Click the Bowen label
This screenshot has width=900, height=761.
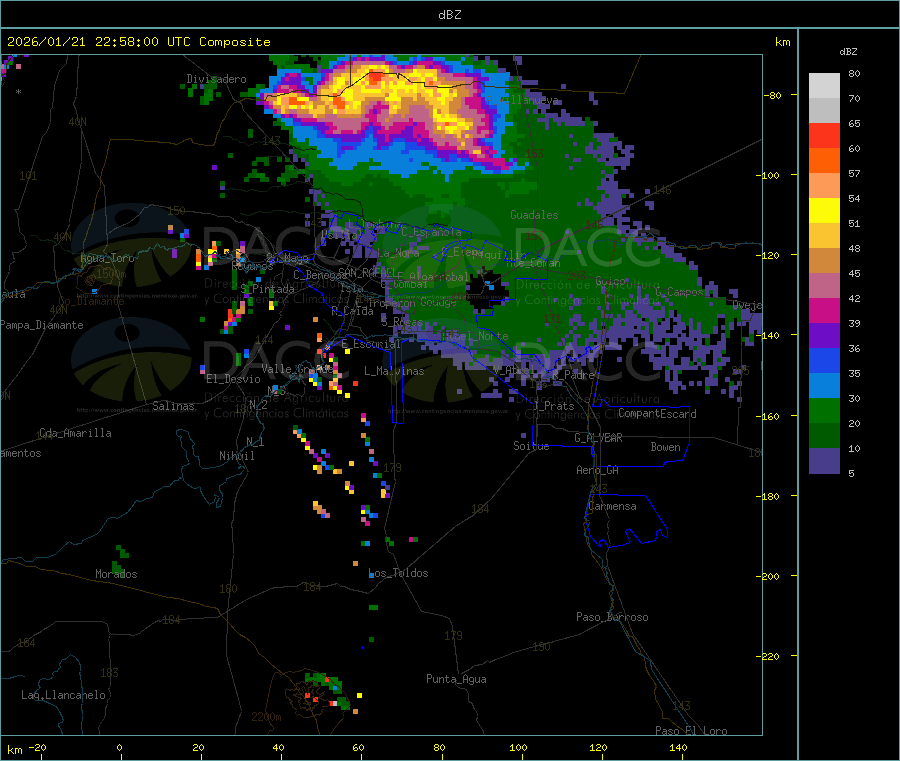[665, 447]
